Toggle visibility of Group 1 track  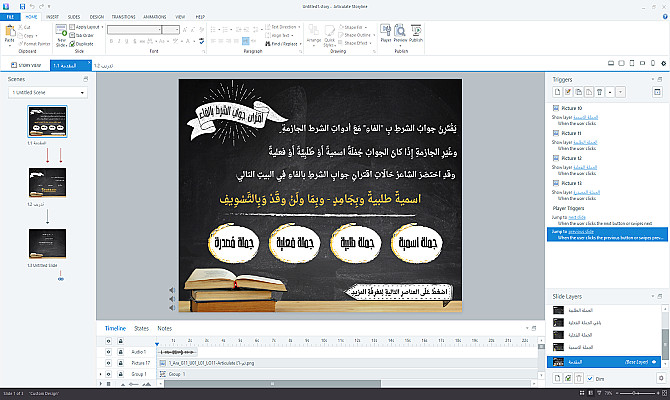coord(109,374)
